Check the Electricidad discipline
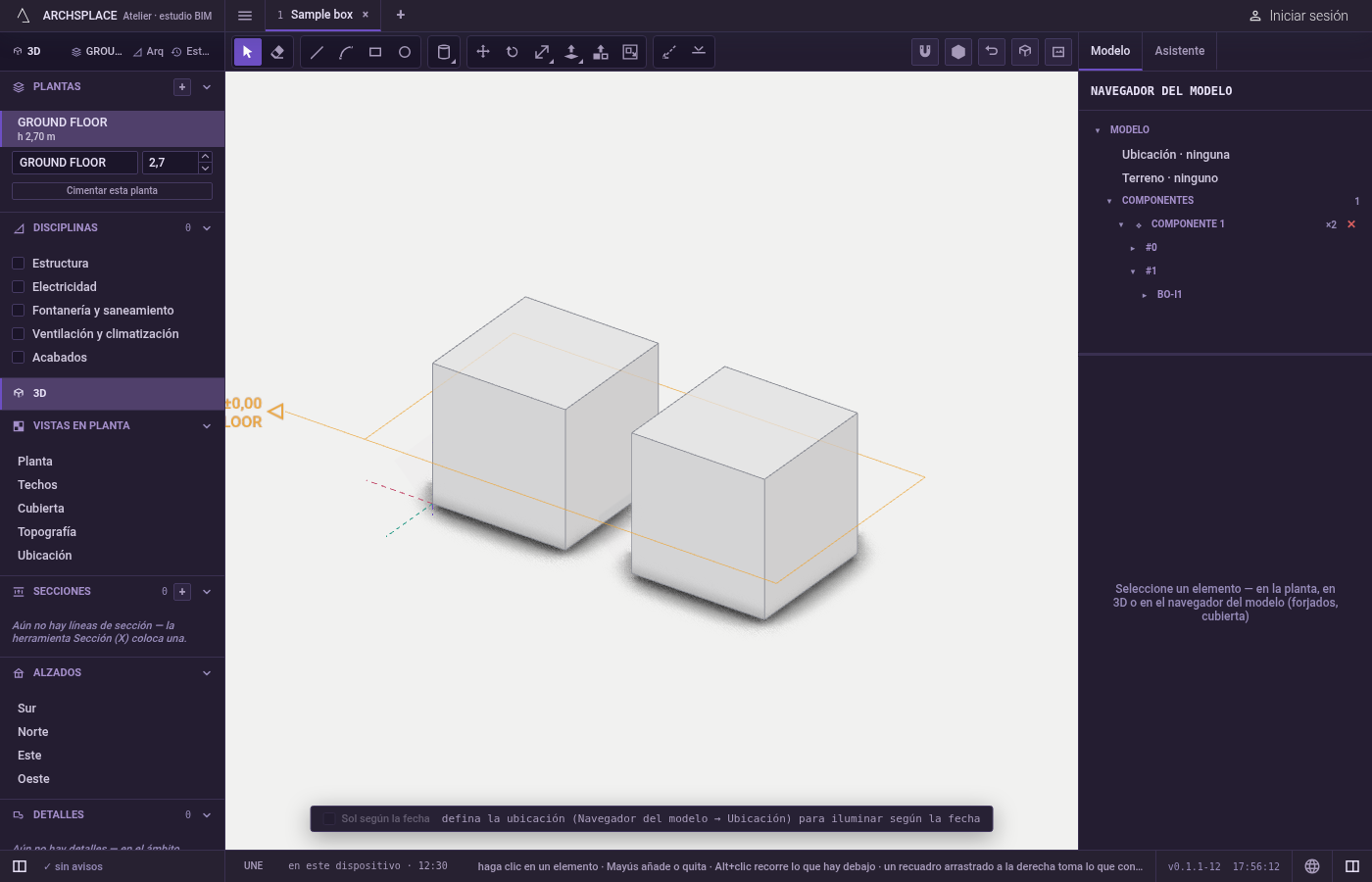Viewport: 1372px width, 882px height. tap(18, 287)
